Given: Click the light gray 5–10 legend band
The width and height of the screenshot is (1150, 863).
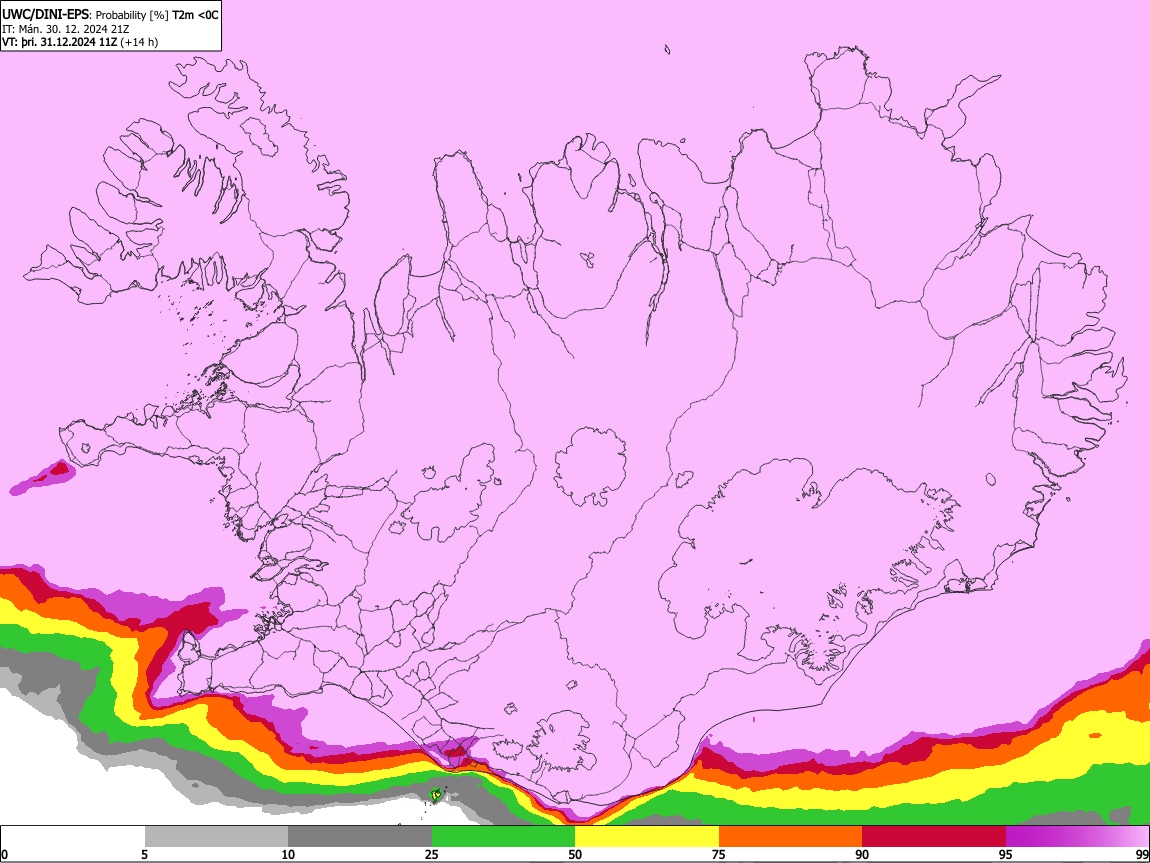Looking at the screenshot, I should pyautogui.click(x=216, y=837).
